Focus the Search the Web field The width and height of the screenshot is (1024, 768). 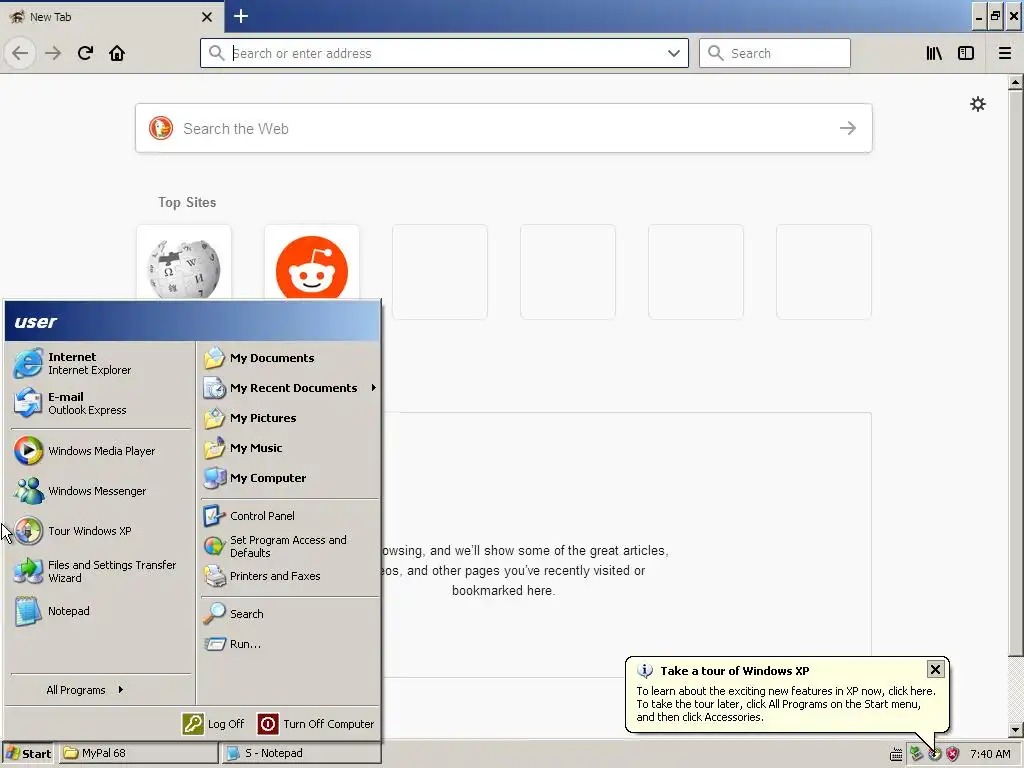(x=504, y=128)
